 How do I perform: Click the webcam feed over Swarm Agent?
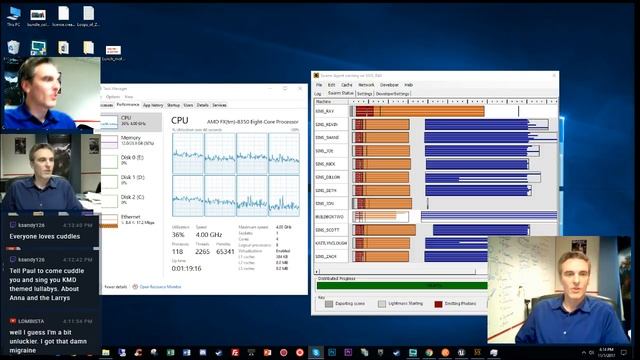click(x=559, y=290)
